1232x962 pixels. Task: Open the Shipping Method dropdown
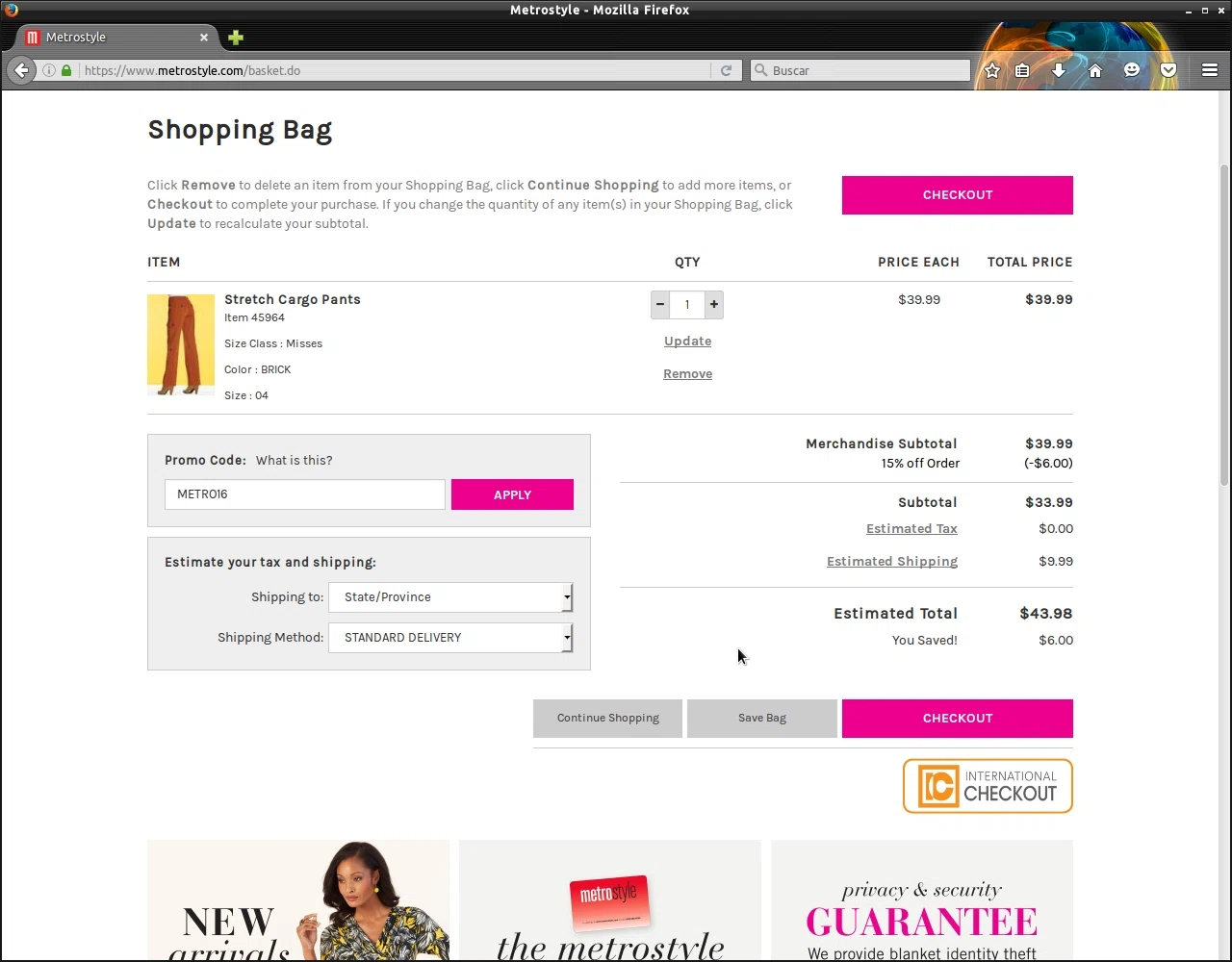pyautogui.click(x=450, y=638)
